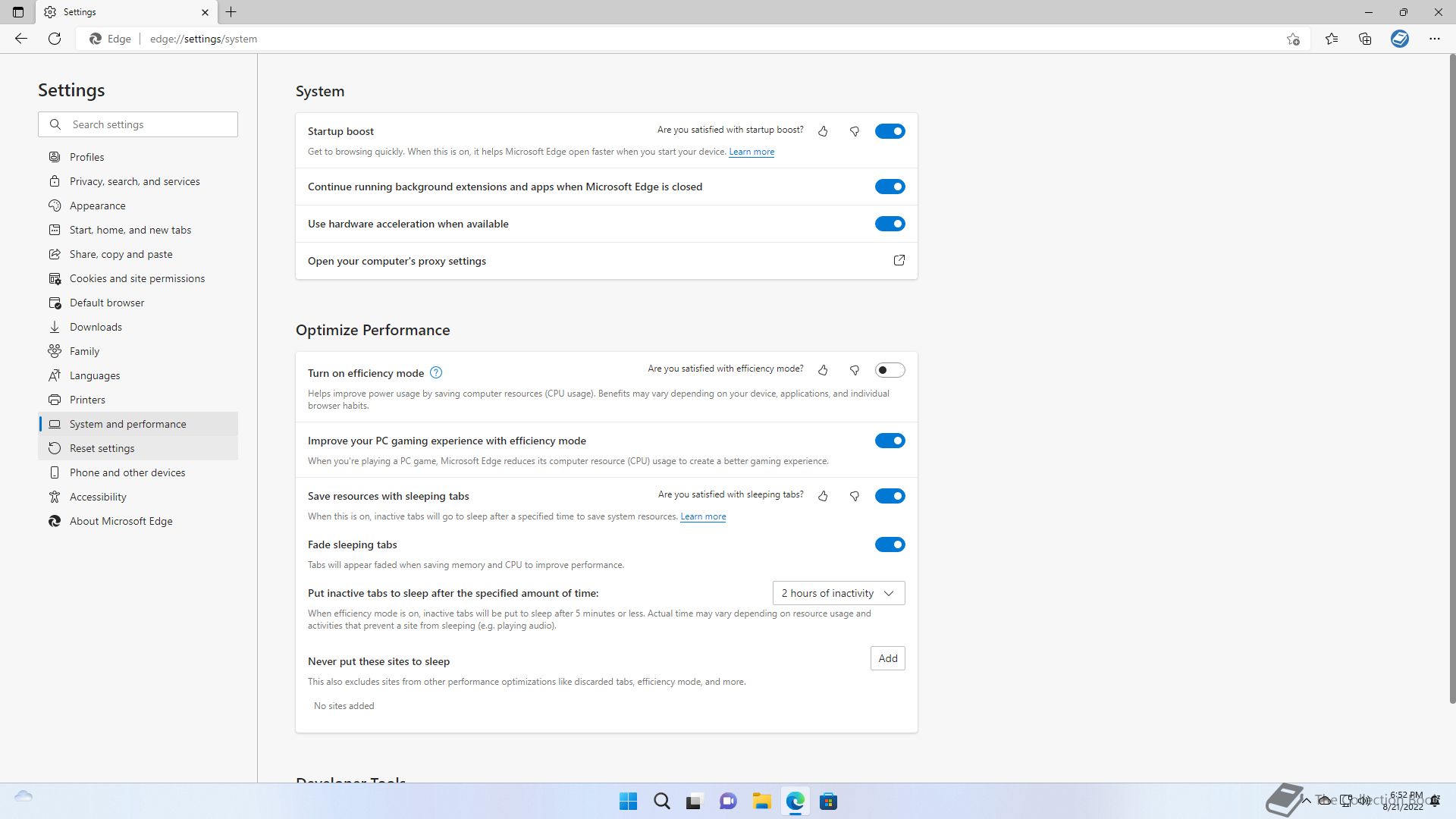Click the Edge site info badge
The height and width of the screenshot is (819, 1456).
point(111,39)
